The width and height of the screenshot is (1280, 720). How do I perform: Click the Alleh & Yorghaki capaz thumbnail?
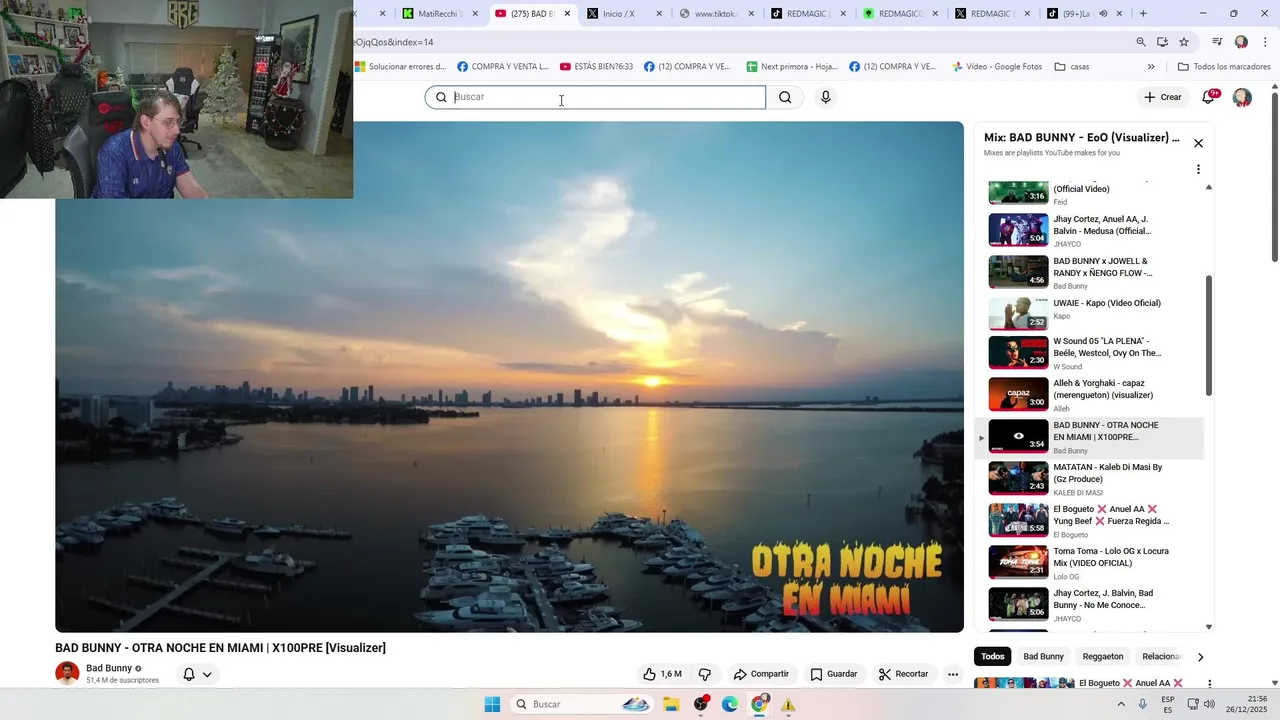[x=1018, y=394]
